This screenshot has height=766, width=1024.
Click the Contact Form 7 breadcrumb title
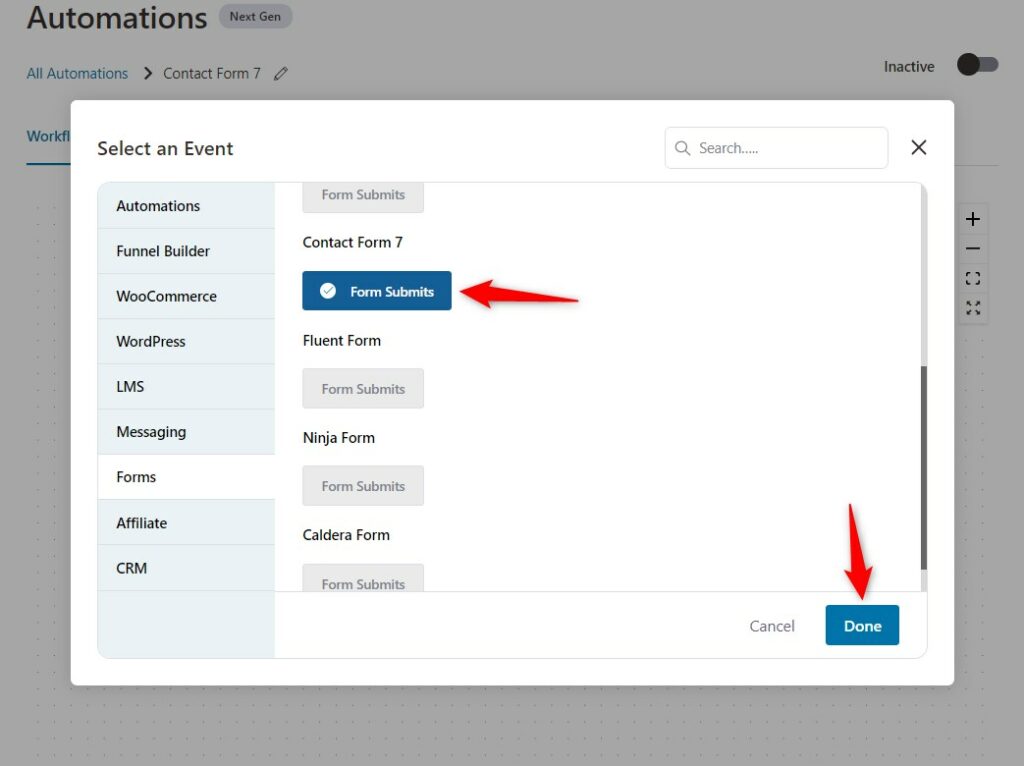tap(212, 73)
